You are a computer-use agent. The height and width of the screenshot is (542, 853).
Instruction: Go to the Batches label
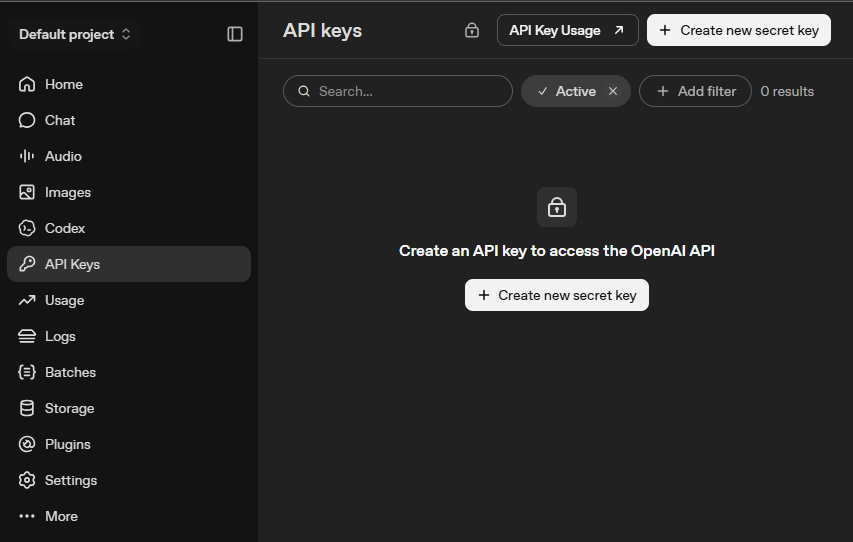coord(71,372)
